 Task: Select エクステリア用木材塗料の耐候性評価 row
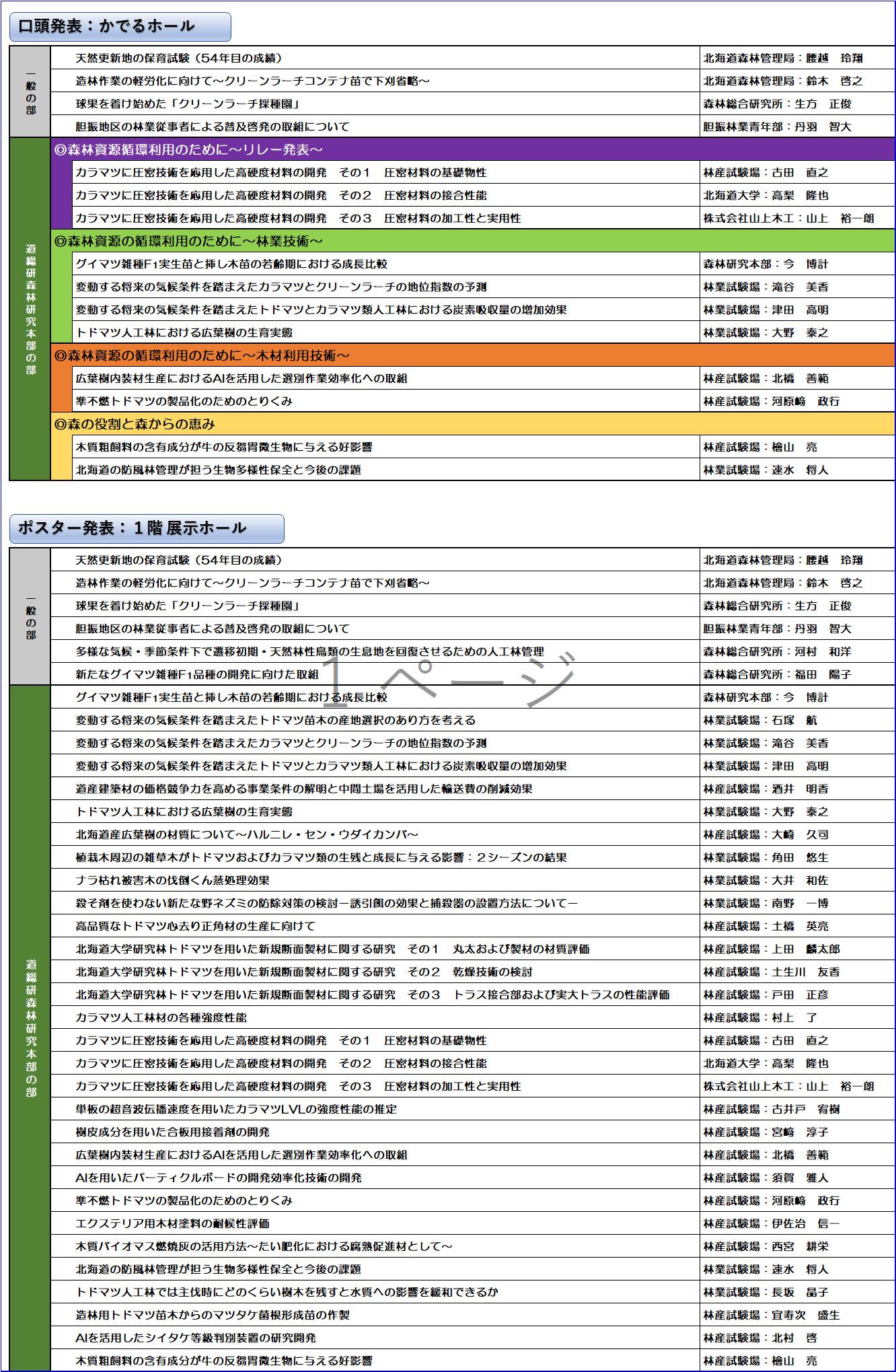click(172, 1223)
